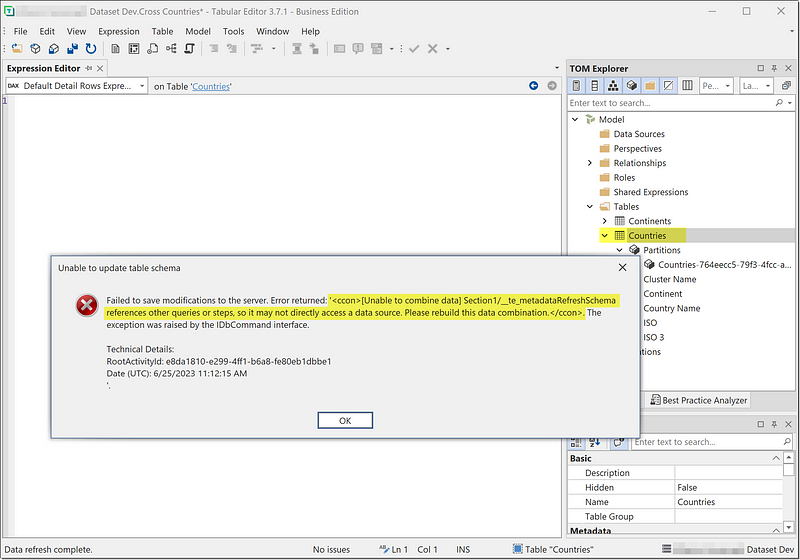This screenshot has width=800, height=560.
Task: Toggle show hidden objects in TOM Explorer
Action: tap(667, 86)
